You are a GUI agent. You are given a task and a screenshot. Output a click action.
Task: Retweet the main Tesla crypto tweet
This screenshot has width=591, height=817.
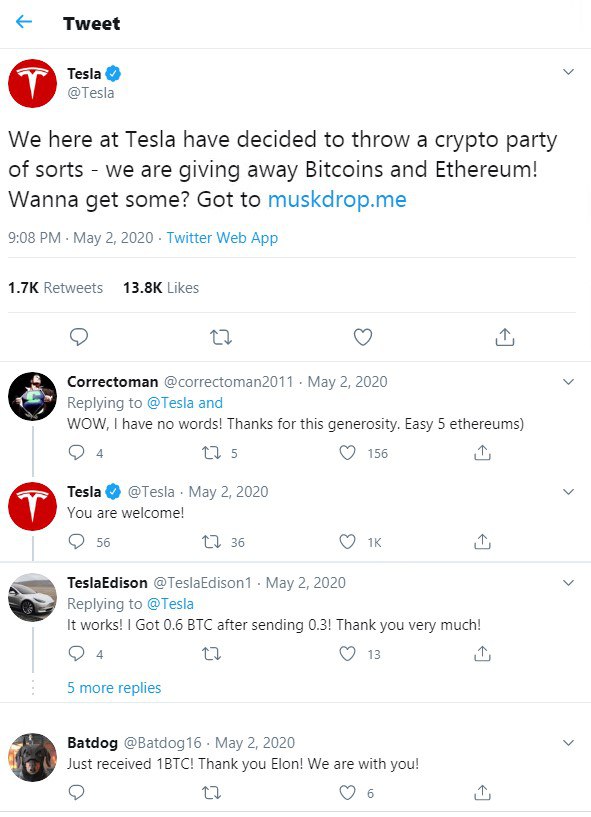[x=221, y=338]
